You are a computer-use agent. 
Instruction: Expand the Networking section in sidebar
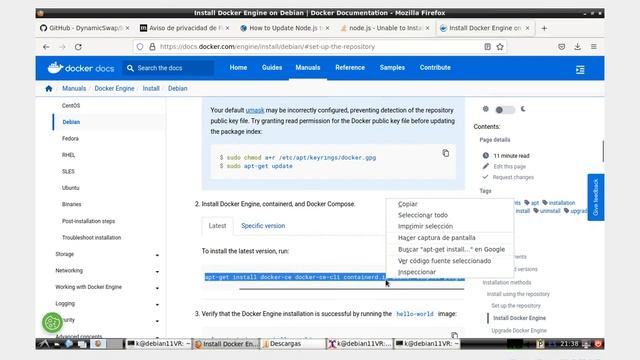pos(157,271)
